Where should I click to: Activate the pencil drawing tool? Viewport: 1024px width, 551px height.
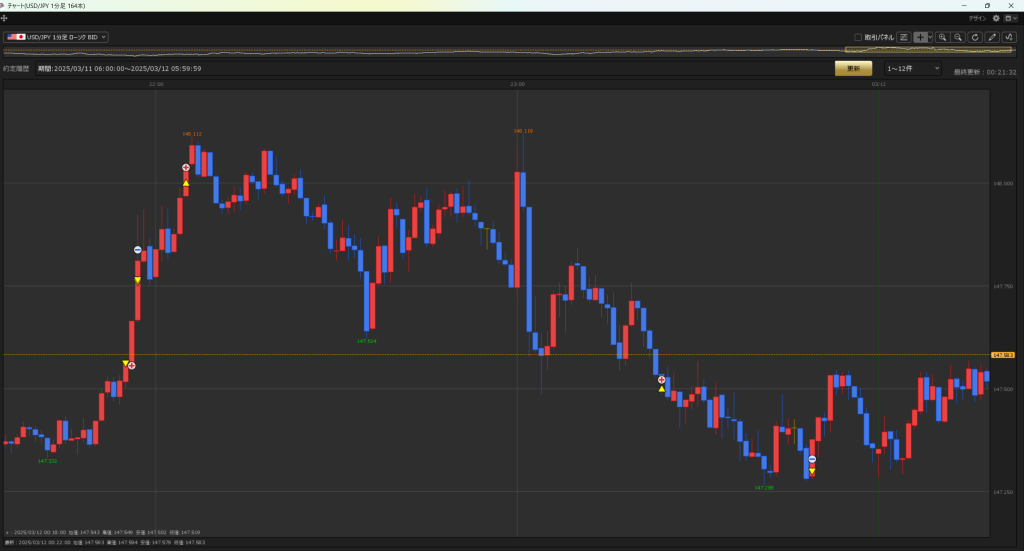point(992,37)
